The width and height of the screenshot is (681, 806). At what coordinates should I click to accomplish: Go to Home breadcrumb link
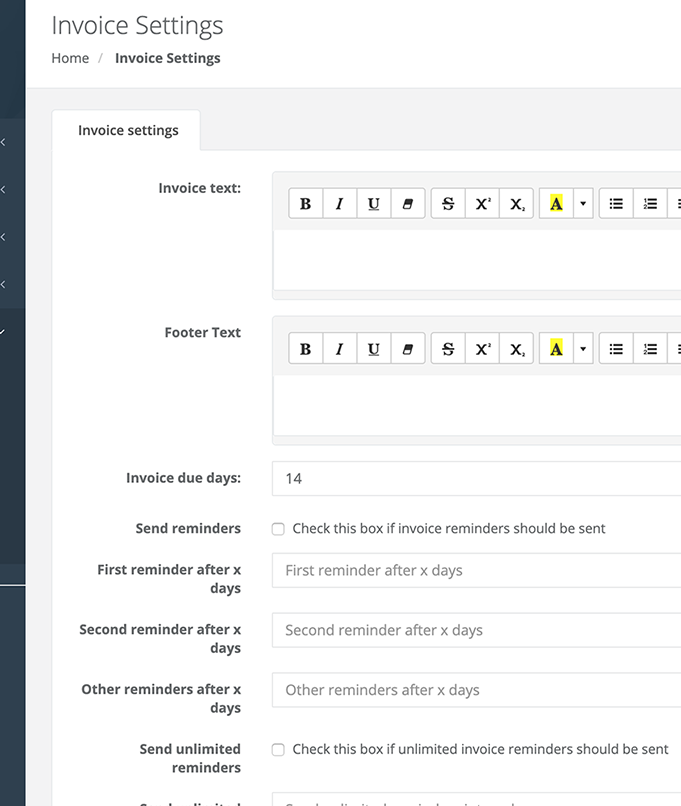pyautogui.click(x=70, y=58)
